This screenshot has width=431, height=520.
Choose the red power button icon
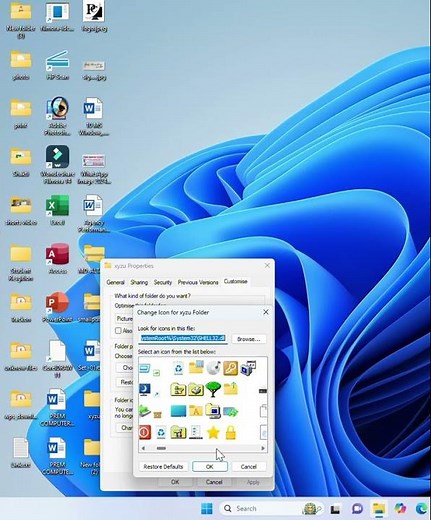tap(144, 432)
